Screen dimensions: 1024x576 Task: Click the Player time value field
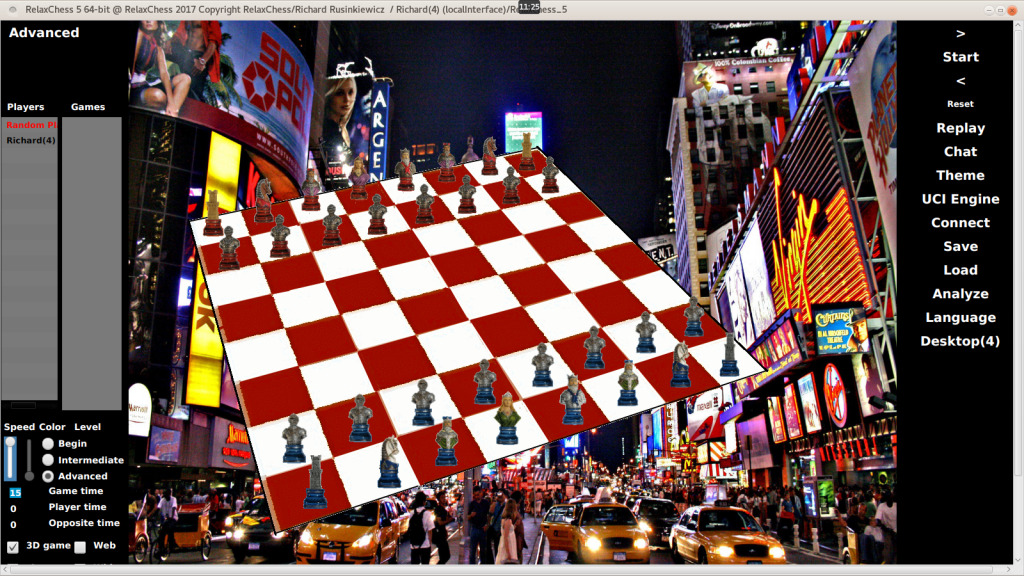click(x=13, y=509)
